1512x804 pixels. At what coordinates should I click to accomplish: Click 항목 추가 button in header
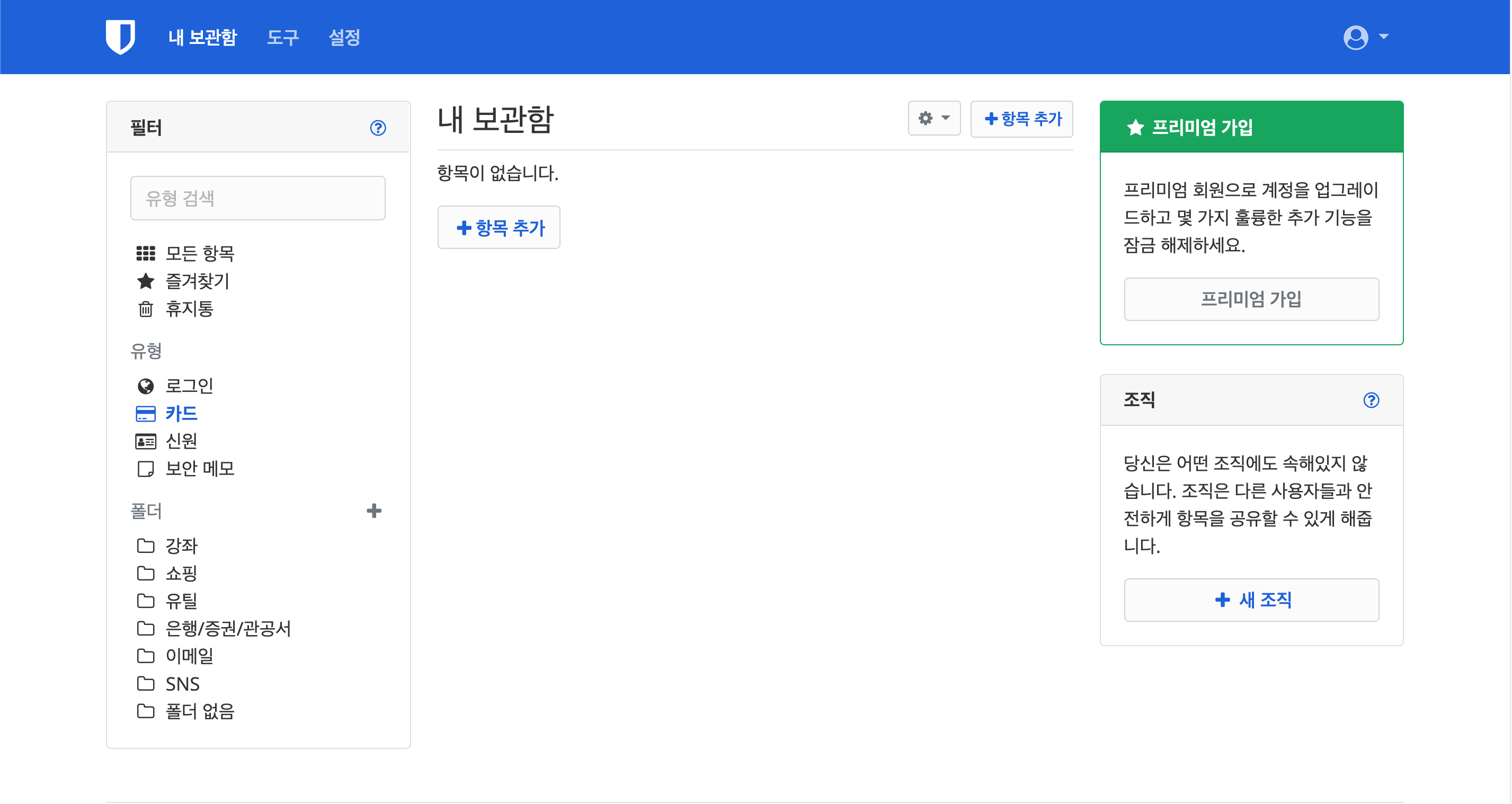1021,119
